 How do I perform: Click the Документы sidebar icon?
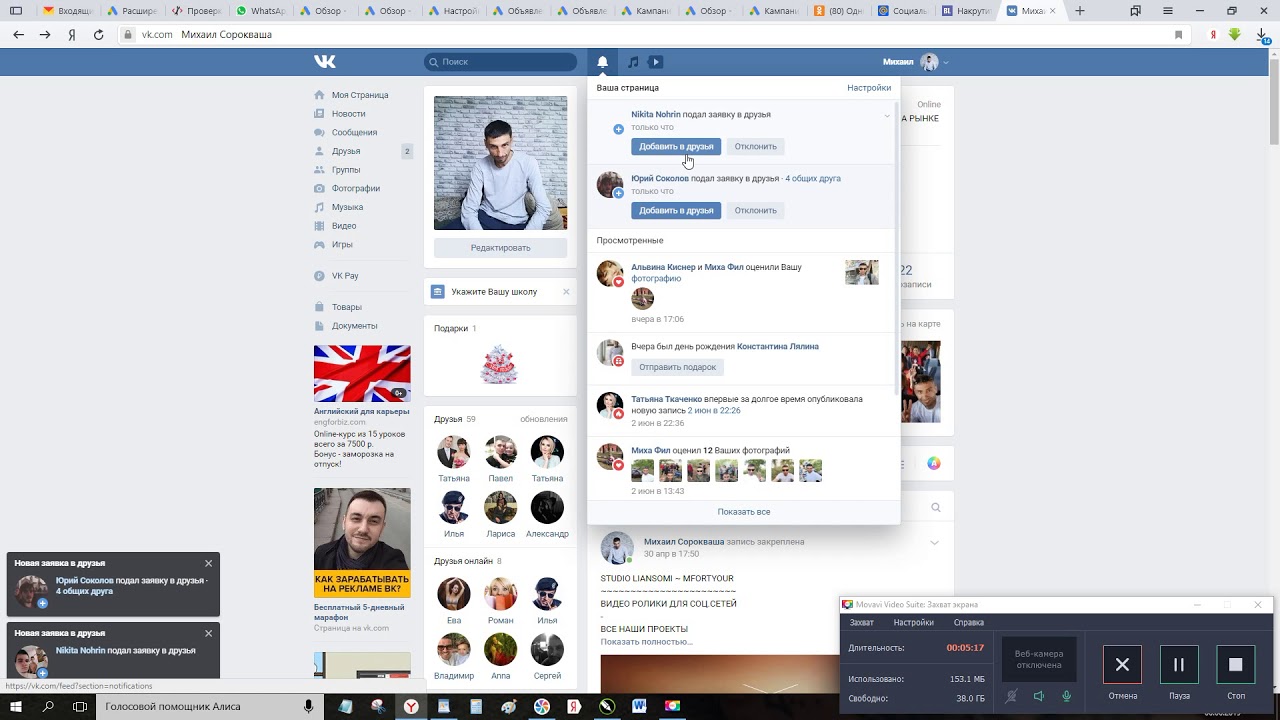point(320,326)
